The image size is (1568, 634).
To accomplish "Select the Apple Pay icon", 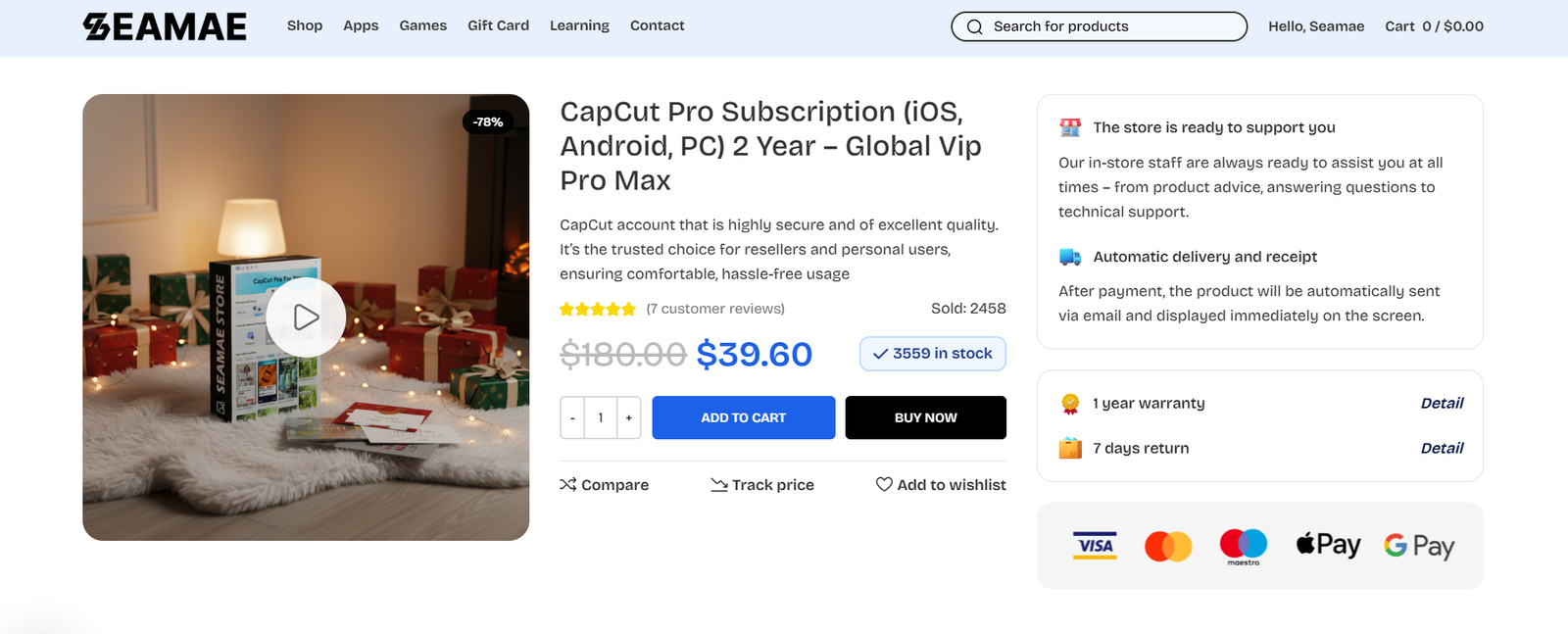I will [x=1328, y=545].
